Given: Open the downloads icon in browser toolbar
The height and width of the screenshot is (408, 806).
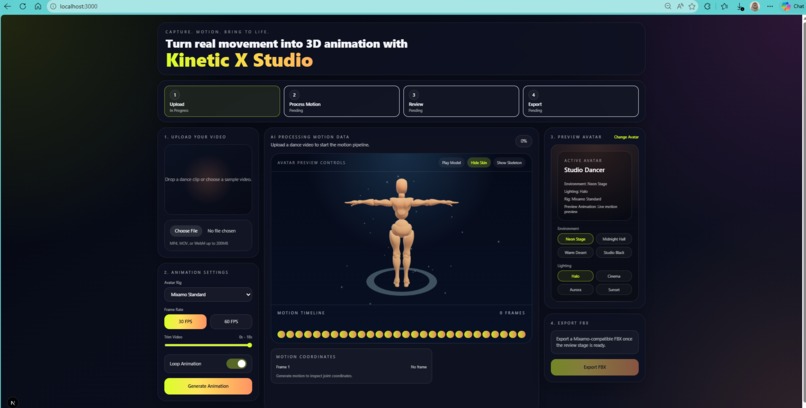Looking at the screenshot, I should coord(740,6).
